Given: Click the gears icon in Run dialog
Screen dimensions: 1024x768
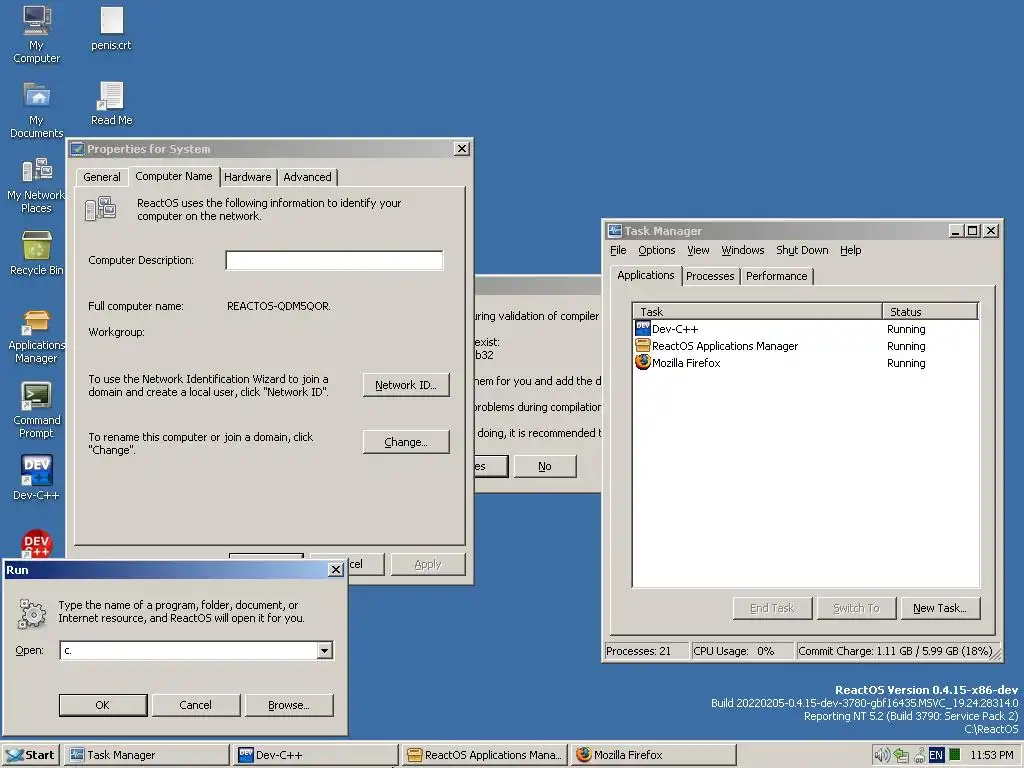Looking at the screenshot, I should tap(32, 614).
